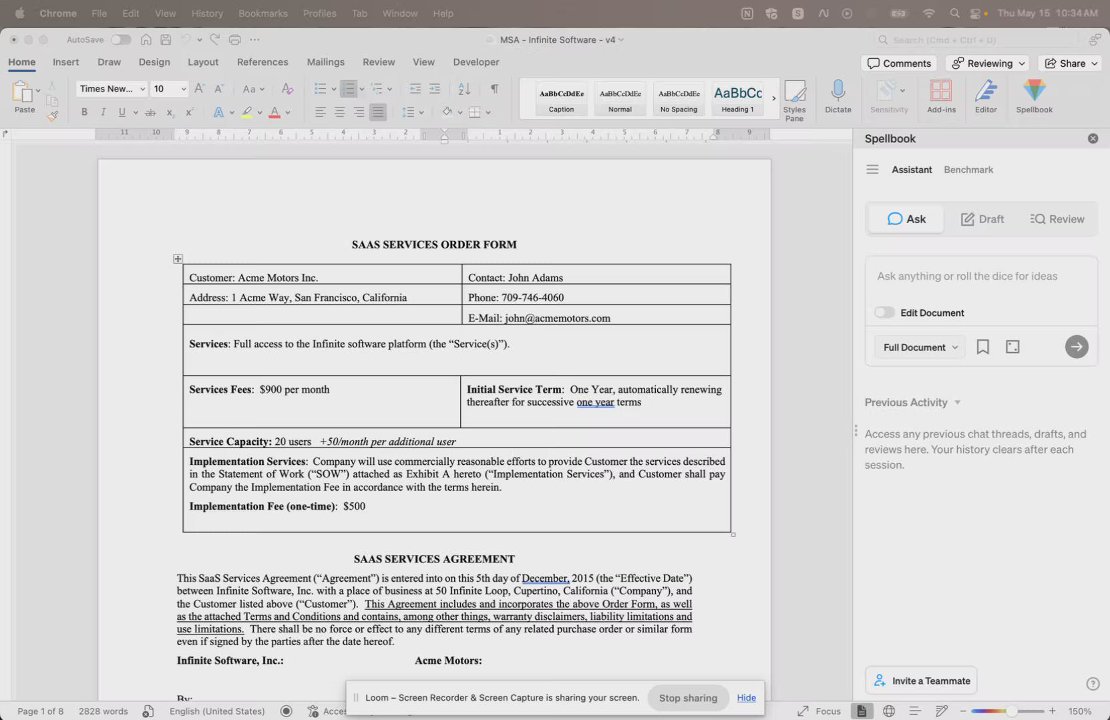Click Stop sharing in Loom bar
Image resolution: width=1110 pixels, height=720 pixels.
(x=688, y=697)
